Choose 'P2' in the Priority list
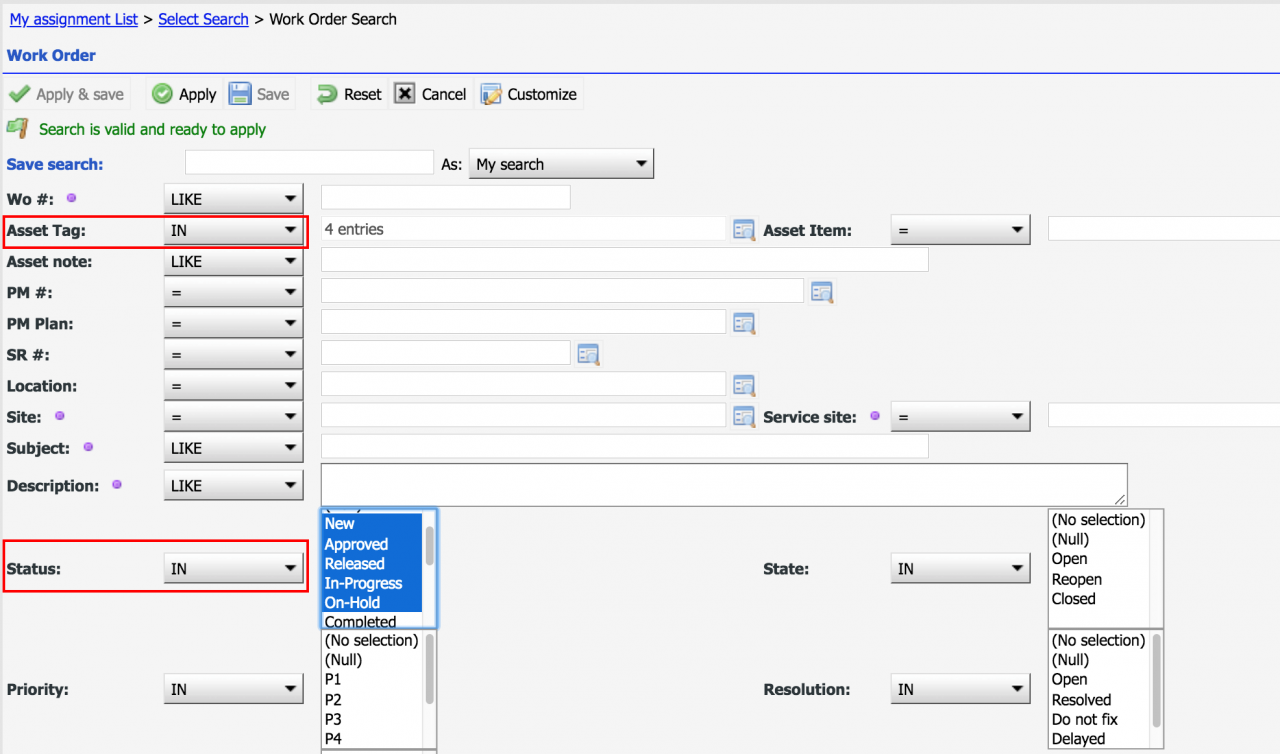This screenshot has width=1280, height=754. click(333, 700)
